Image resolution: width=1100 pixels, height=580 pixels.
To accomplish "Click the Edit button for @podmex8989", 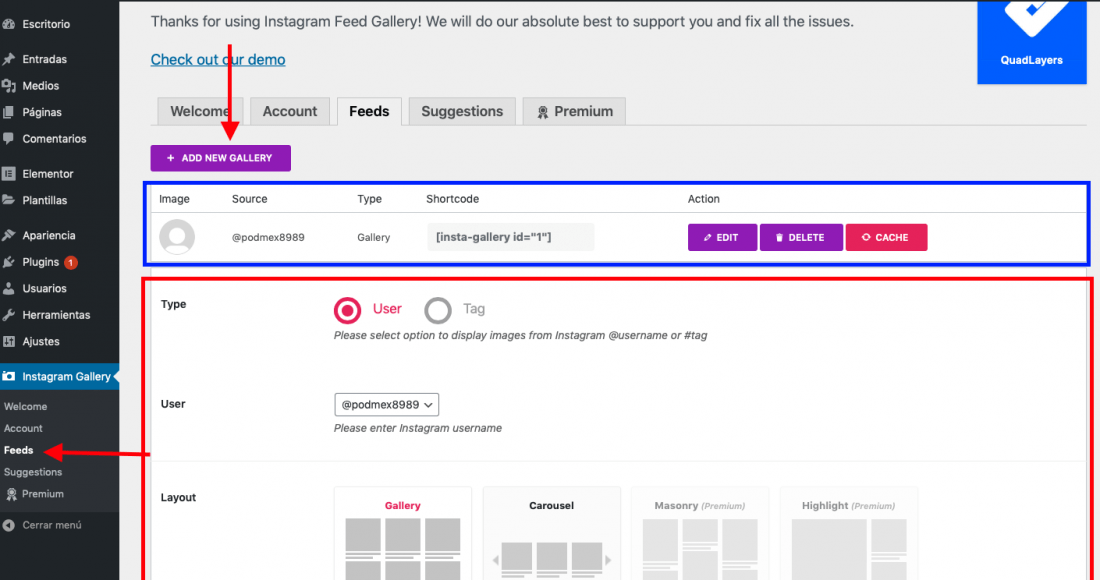I will click(x=722, y=238).
